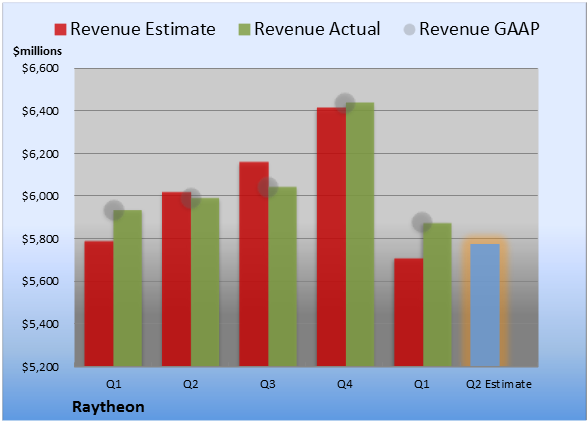Image resolution: width=588 pixels, height=422 pixels.
Task: Click the '$6,000' axis value
Action: coord(40,196)
